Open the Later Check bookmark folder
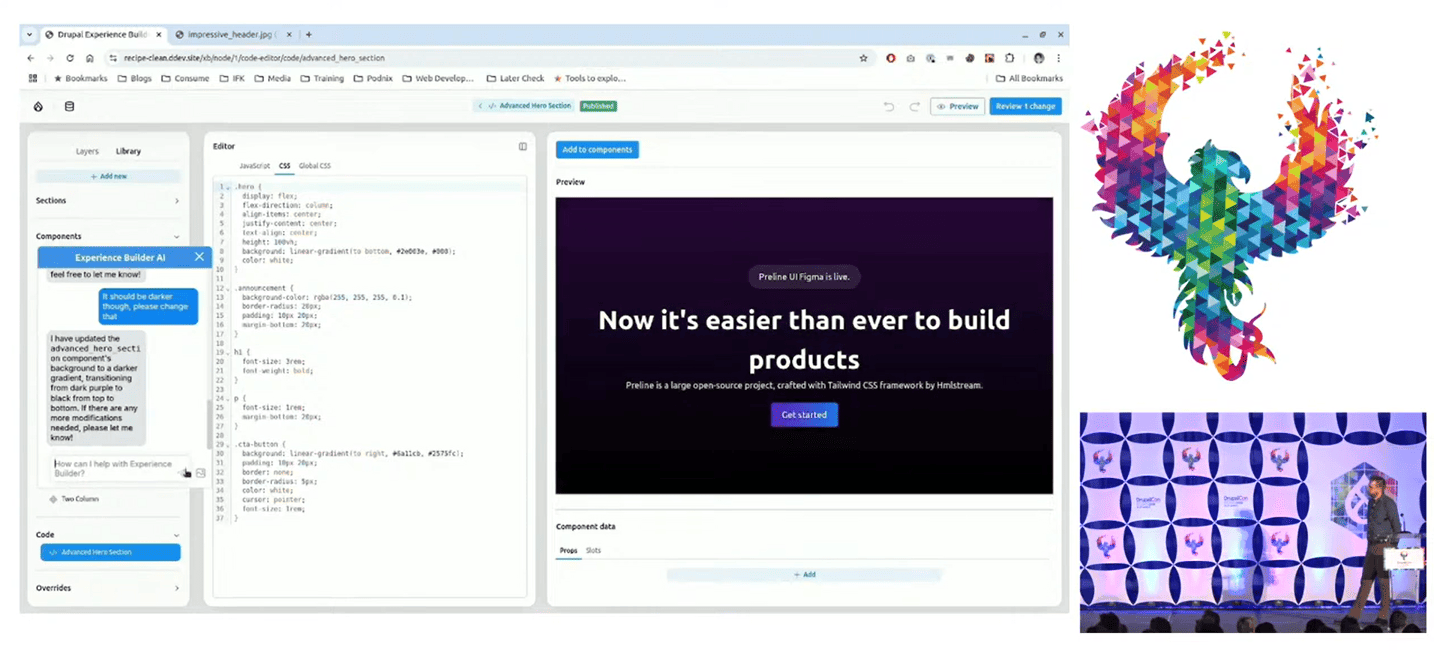This screenshot has width=1443, height=651. point(515,78)
